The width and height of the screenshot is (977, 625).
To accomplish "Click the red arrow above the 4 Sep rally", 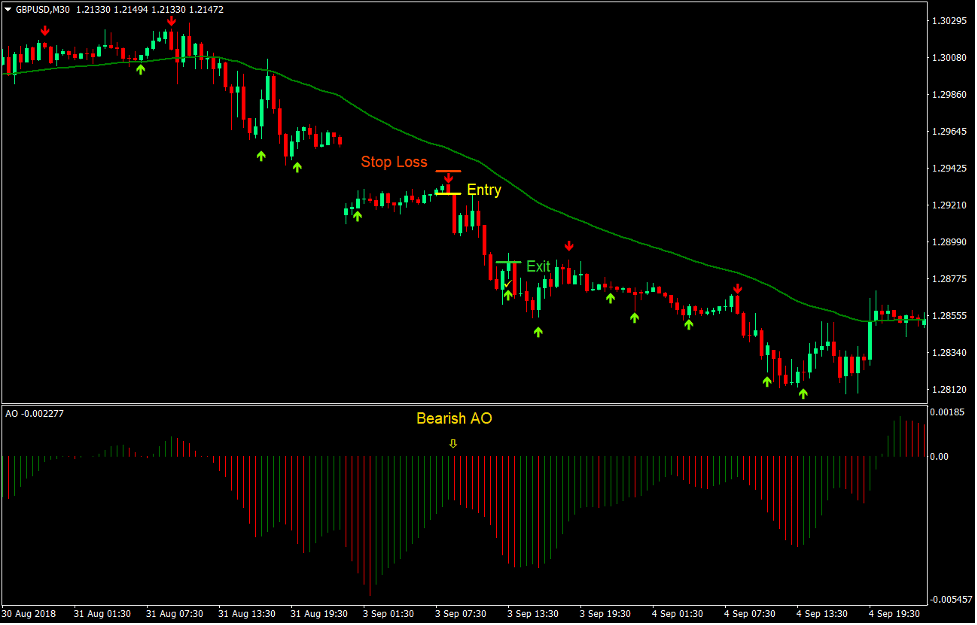I will coord(738,289).
